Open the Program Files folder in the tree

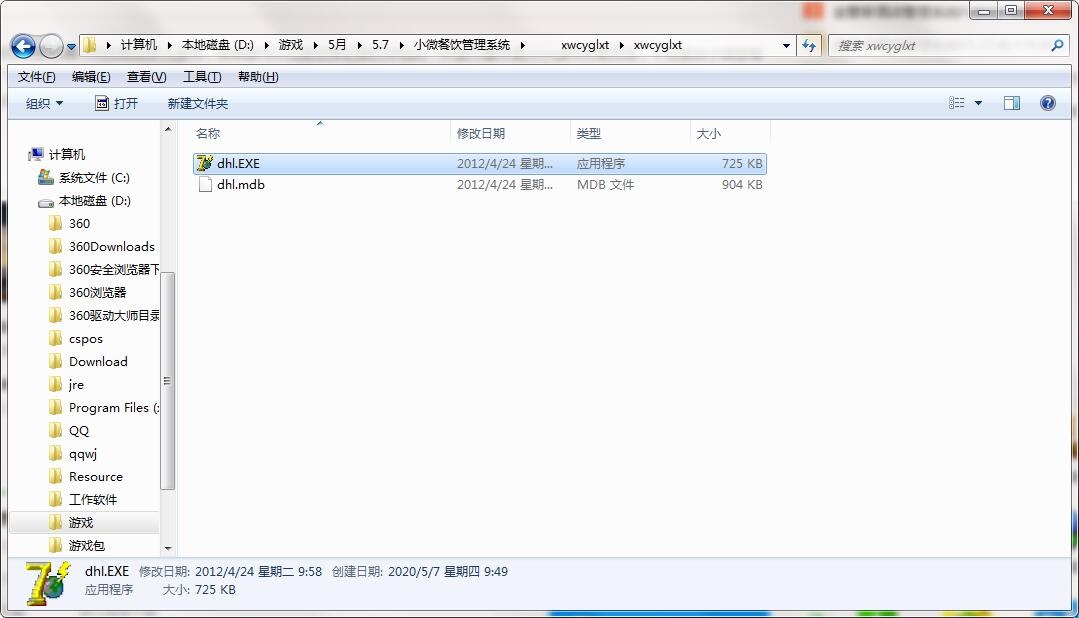click(114, 407)
